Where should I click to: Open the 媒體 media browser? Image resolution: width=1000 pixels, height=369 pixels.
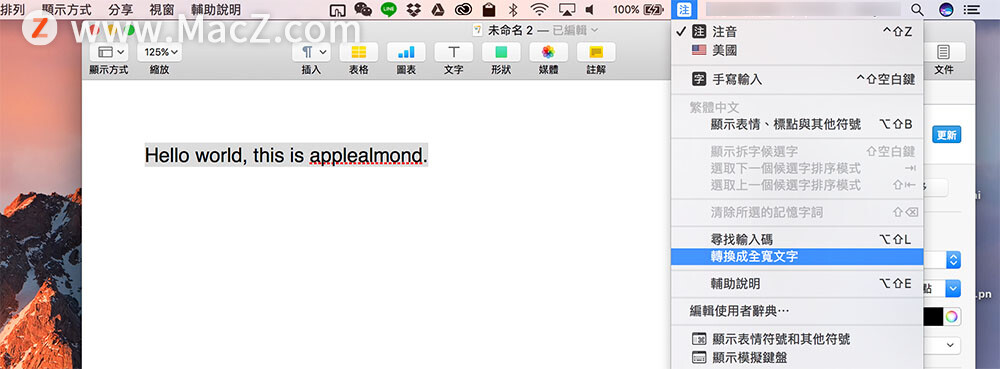click(548, 52)
